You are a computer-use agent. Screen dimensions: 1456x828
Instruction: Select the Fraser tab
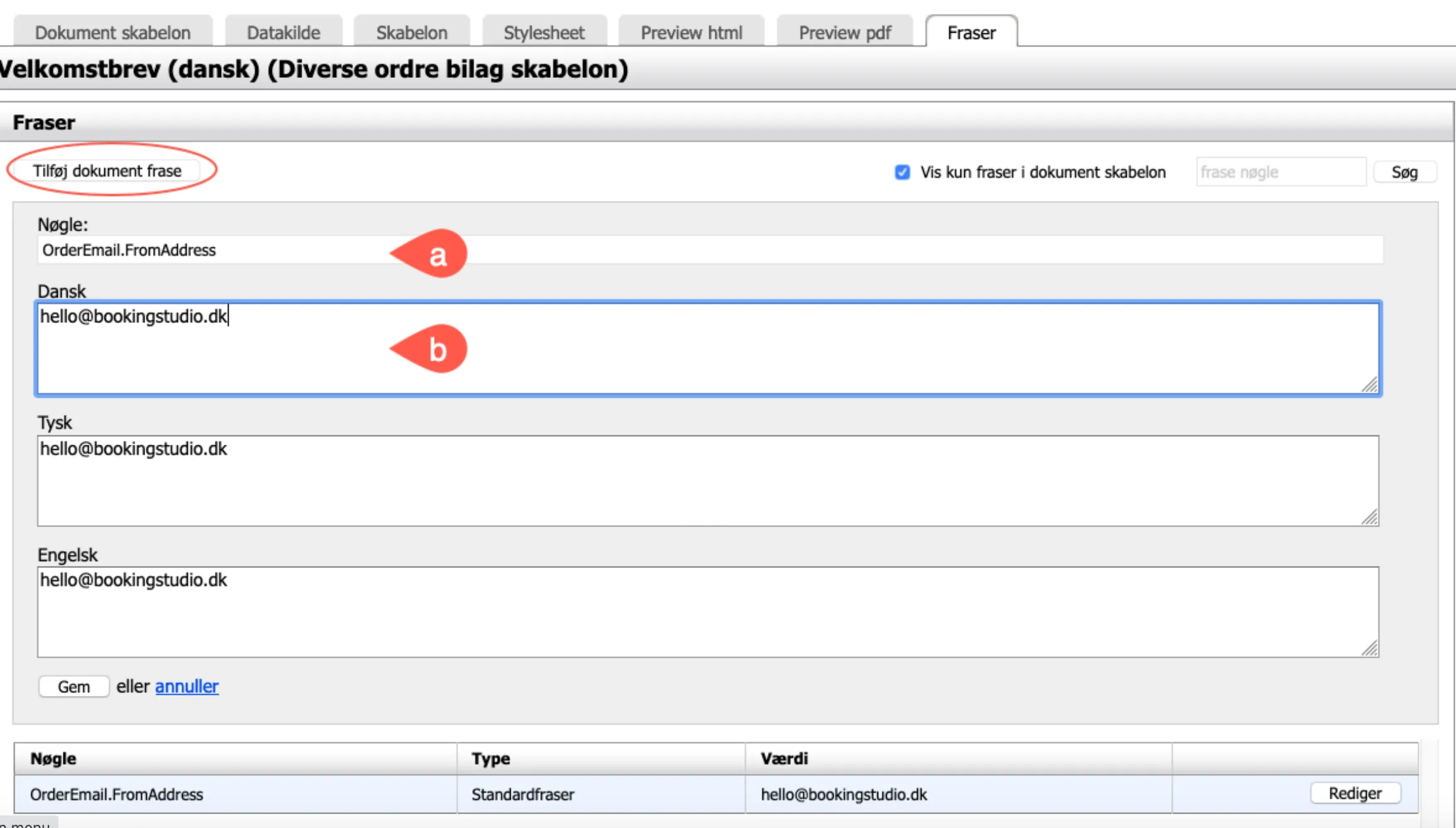(x=971, y=33)
